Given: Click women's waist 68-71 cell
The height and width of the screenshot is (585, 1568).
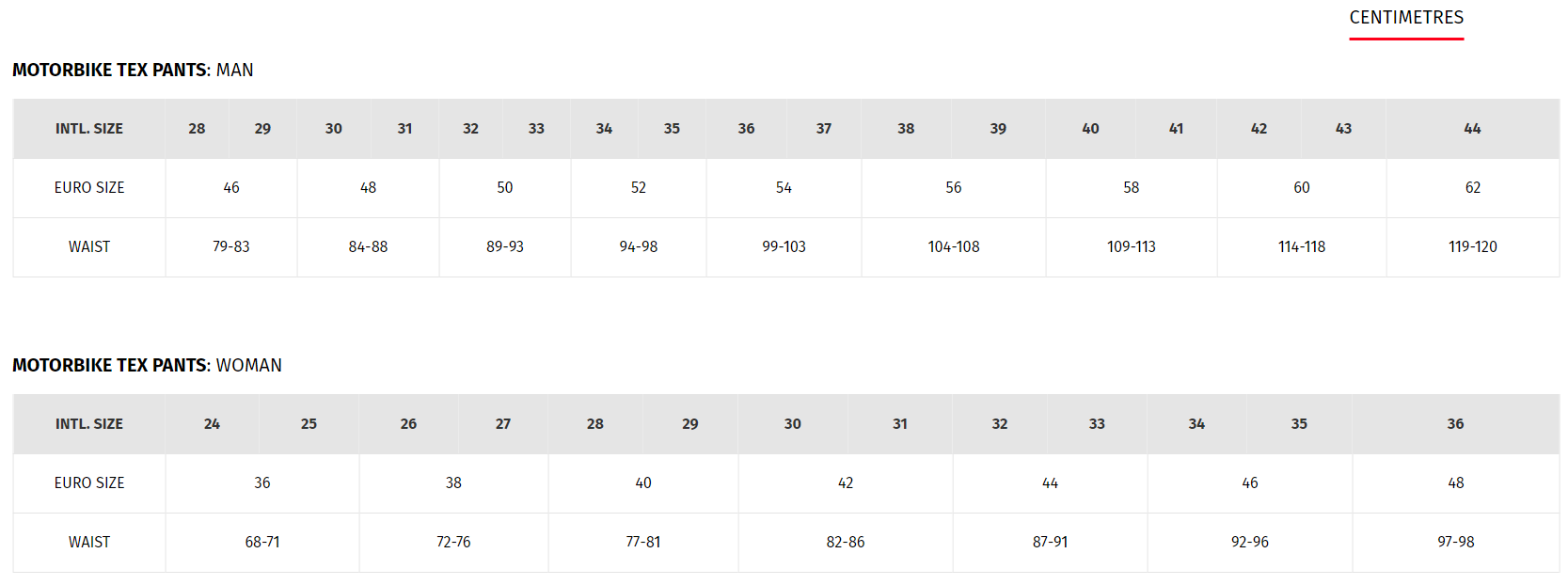Looking at the screenshot, I should click(x=262, y=543).
